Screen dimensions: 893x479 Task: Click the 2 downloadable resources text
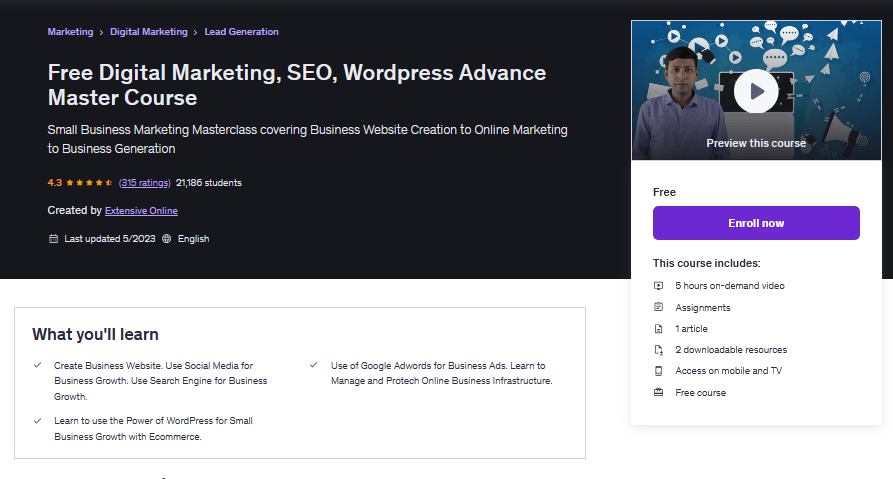point(731,350)
